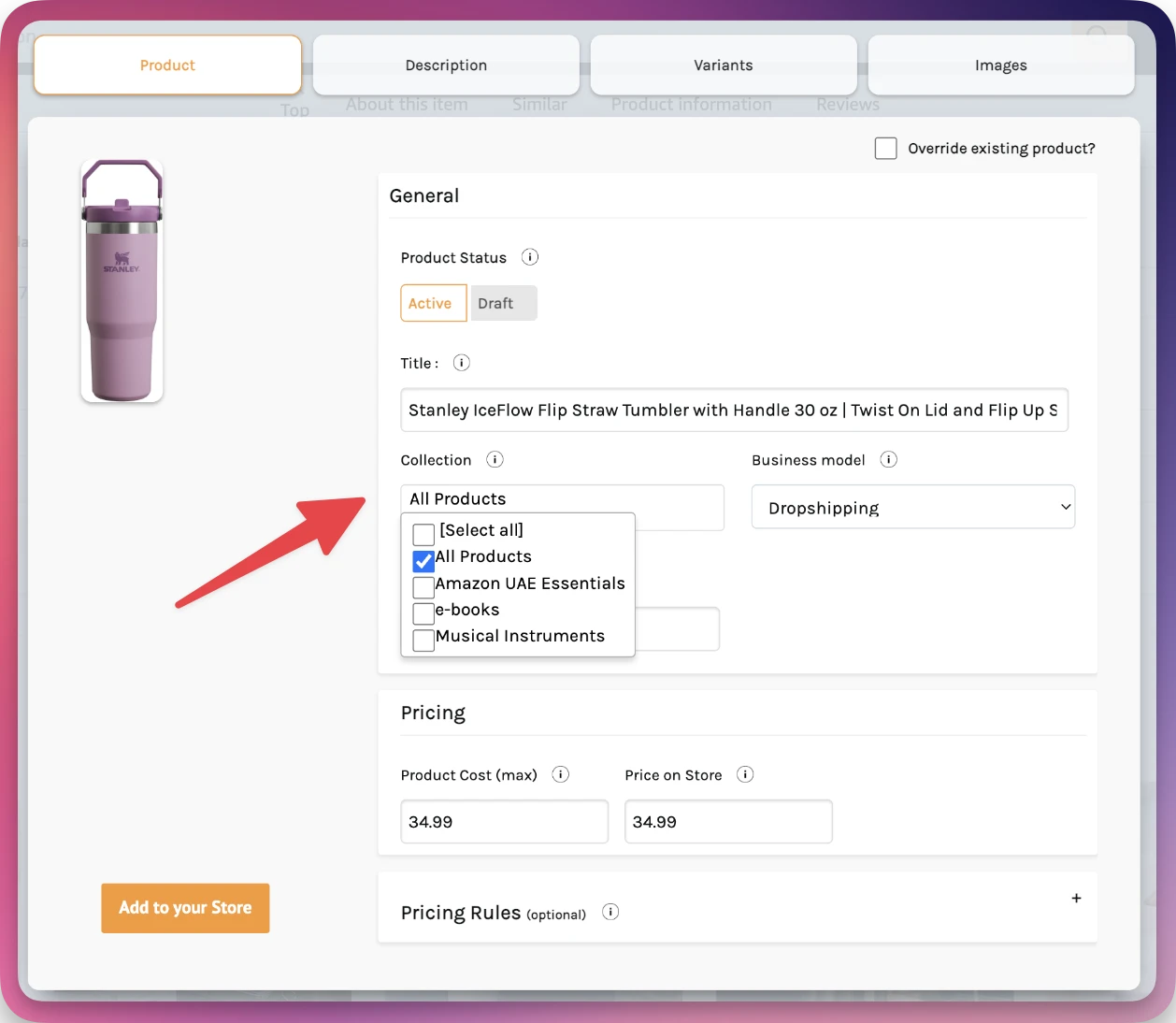
Task: Expand Pricing Rules with plus icon
Action: (1076, 898)
